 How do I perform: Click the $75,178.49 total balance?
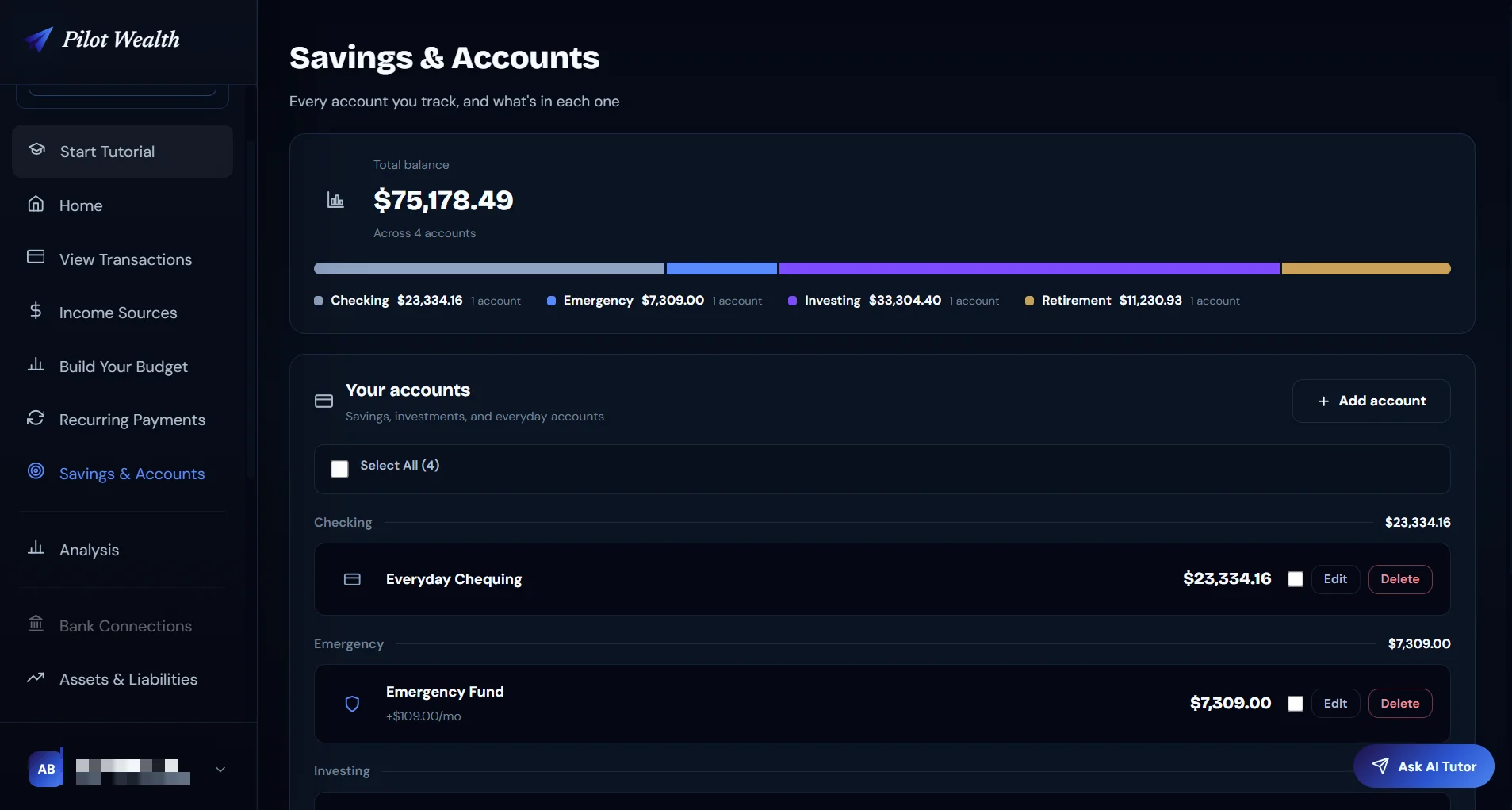(443, 200)
